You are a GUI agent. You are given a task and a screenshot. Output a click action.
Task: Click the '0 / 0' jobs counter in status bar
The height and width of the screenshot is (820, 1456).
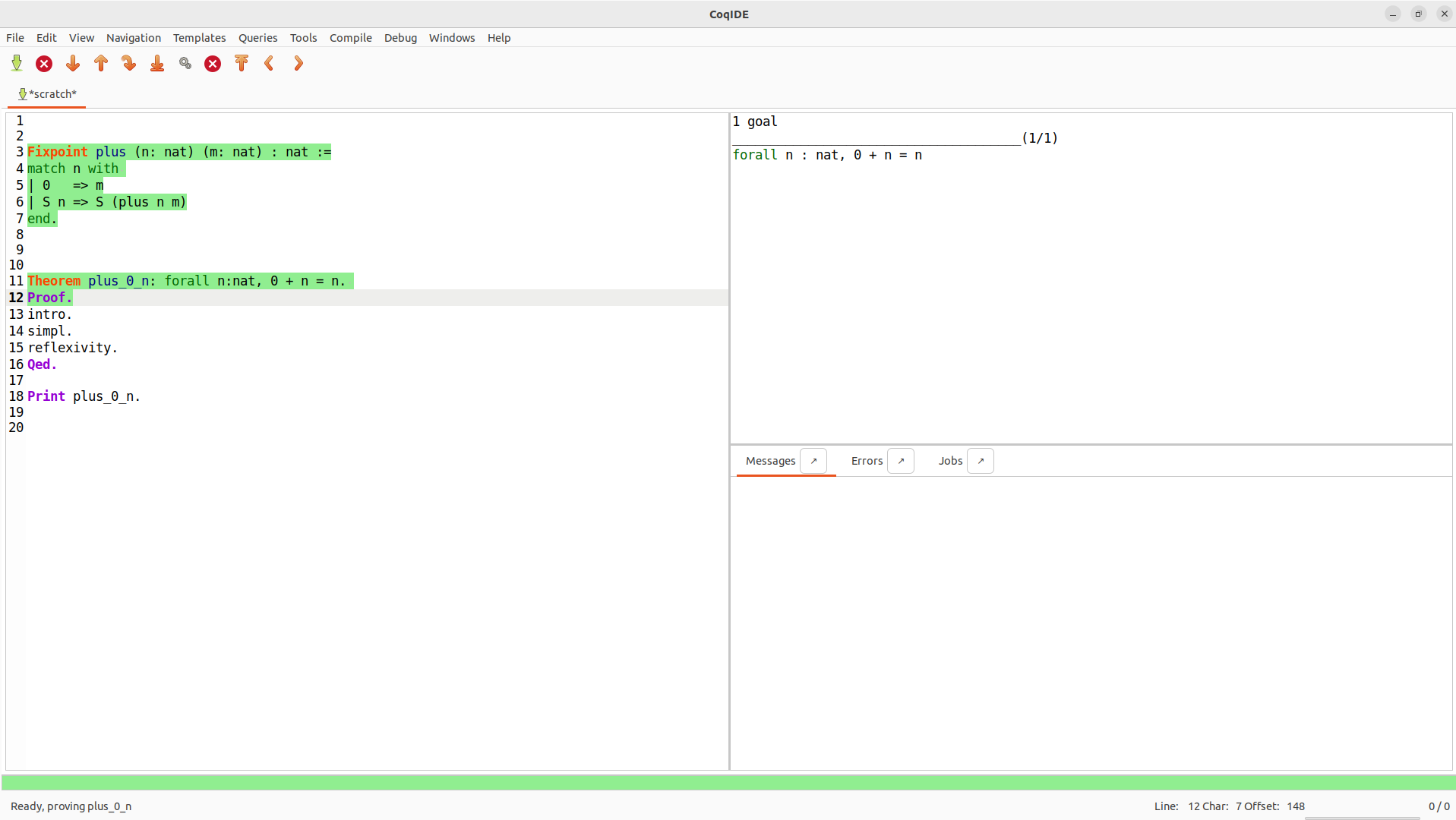(x=1439, y=806)
